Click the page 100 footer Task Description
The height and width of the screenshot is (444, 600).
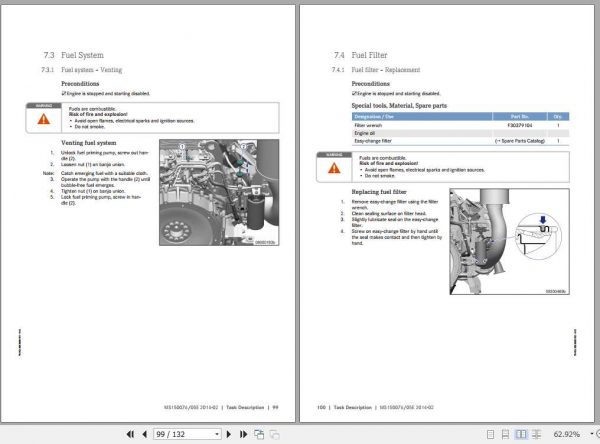[x=352, y=407]
